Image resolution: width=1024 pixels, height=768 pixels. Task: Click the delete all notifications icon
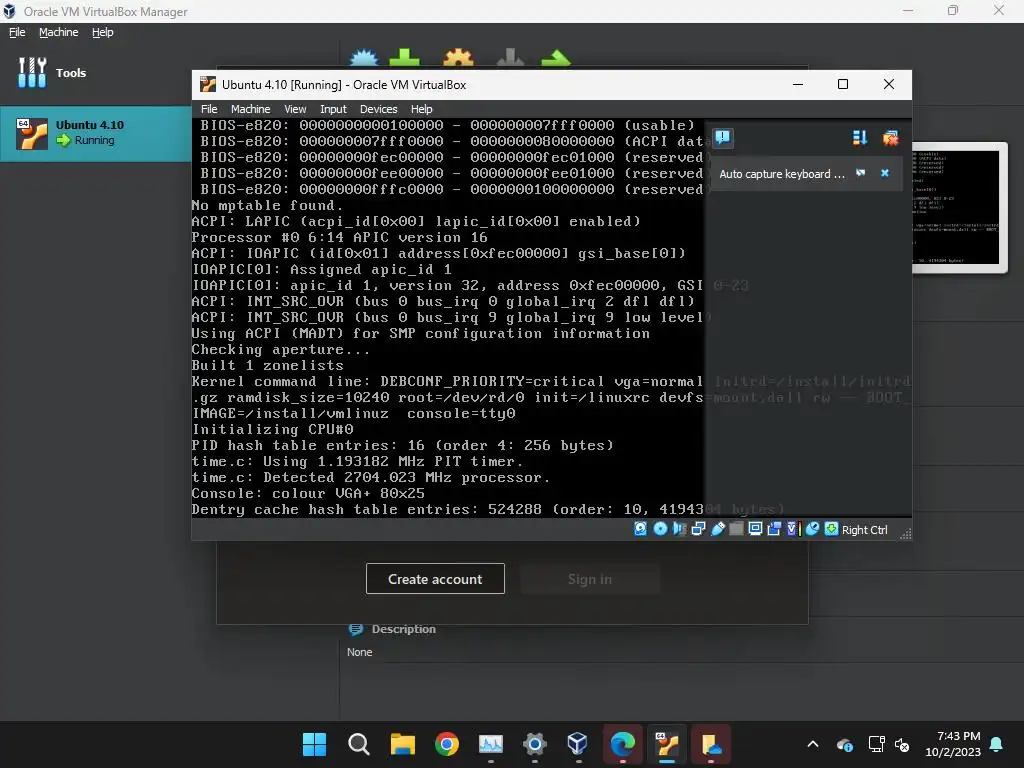pyautogui.click(x=890, y=138)
